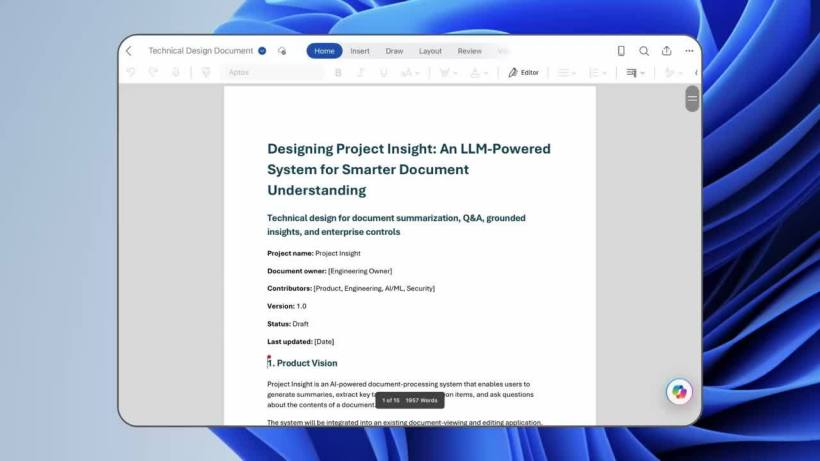Viewport: 820px width, 461px height.
Task: Toggle italic formatting
Action: (x=360, y=73)
